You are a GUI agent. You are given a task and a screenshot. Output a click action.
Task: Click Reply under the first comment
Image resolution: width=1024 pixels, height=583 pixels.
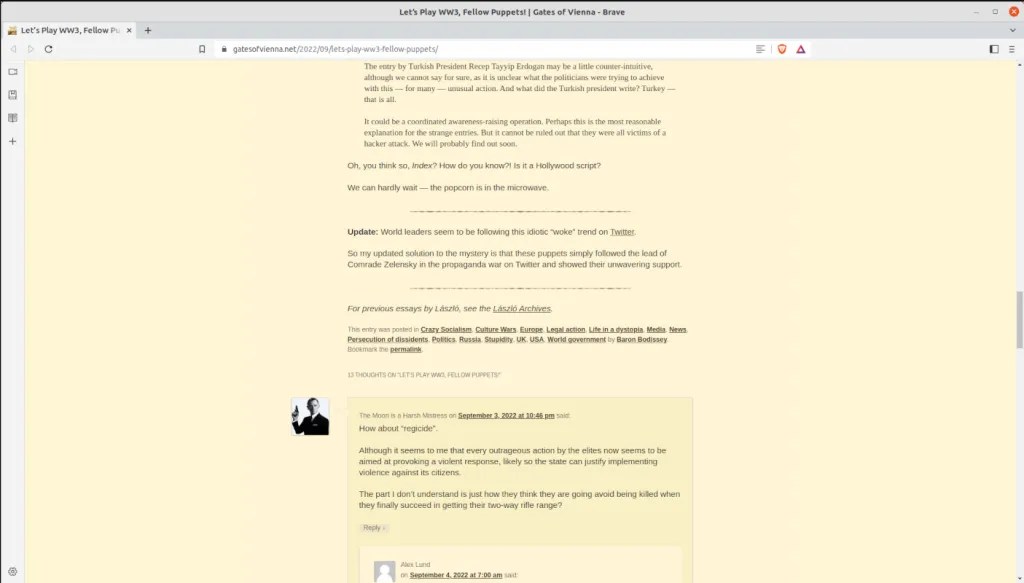tap(373, 528)
